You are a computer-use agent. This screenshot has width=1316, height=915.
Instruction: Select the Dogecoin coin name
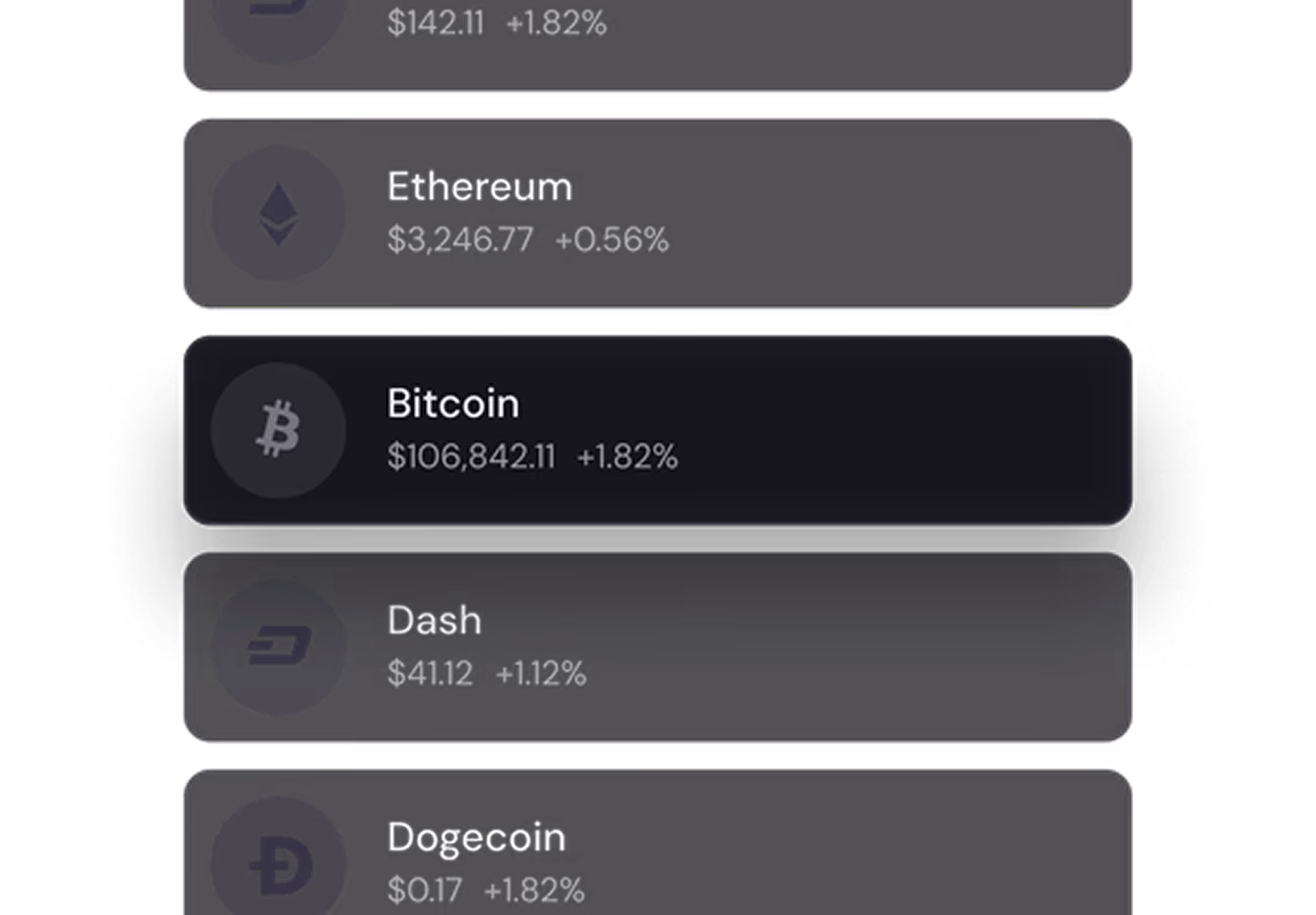476,838
